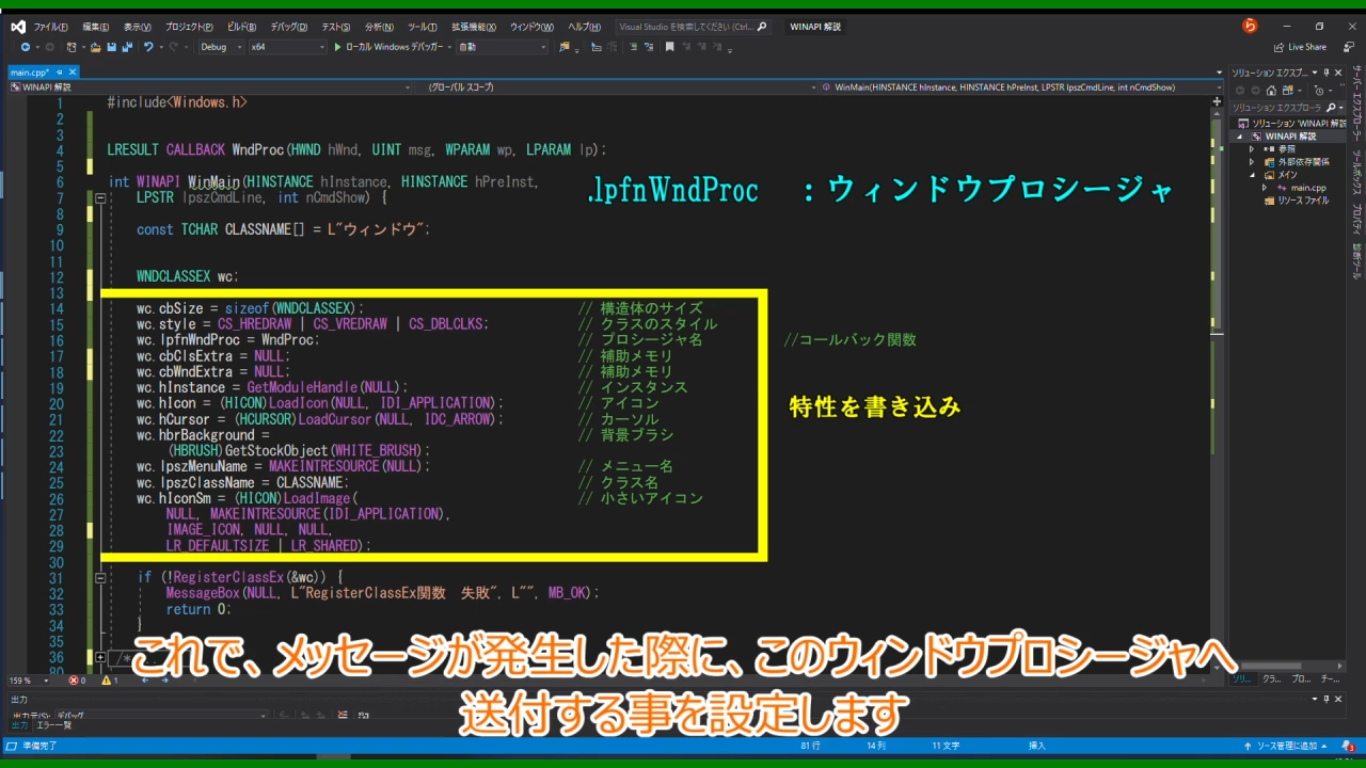
Task: Click the user account avatar button
Action: click(x=1249, y=26)
